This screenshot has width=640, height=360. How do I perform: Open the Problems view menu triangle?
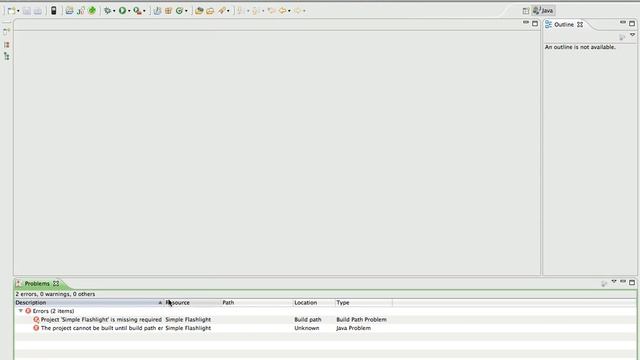tap(614, 281)
